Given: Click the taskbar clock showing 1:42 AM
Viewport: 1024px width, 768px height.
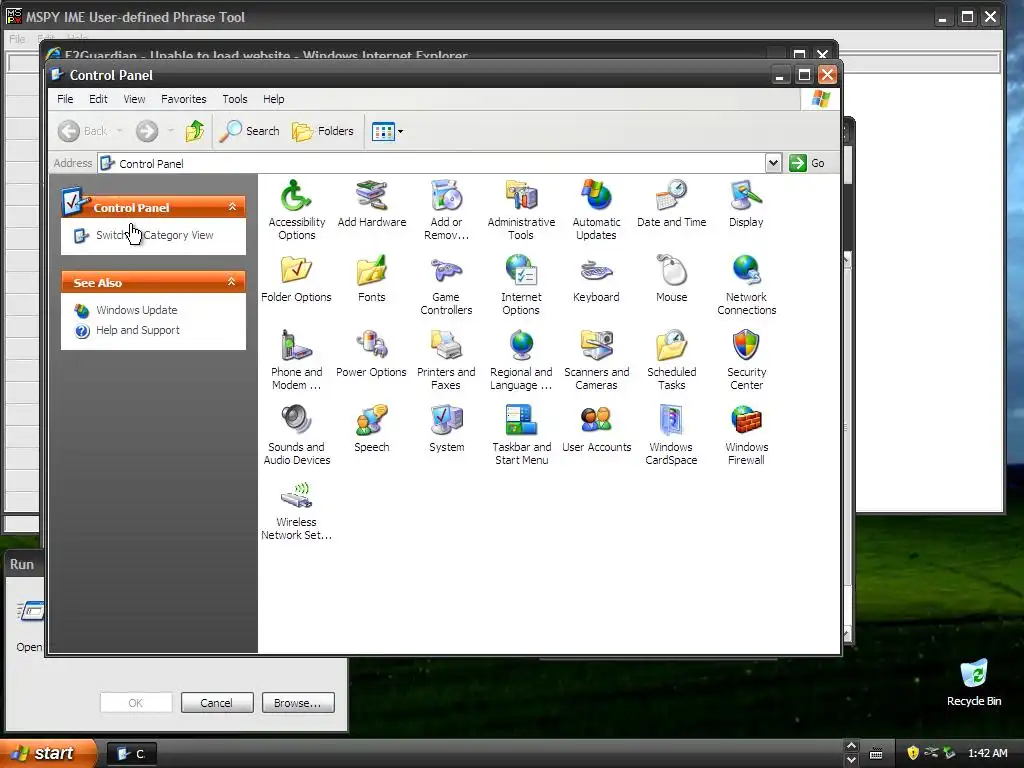Looking at the screenshot, I should pos(987,753).
